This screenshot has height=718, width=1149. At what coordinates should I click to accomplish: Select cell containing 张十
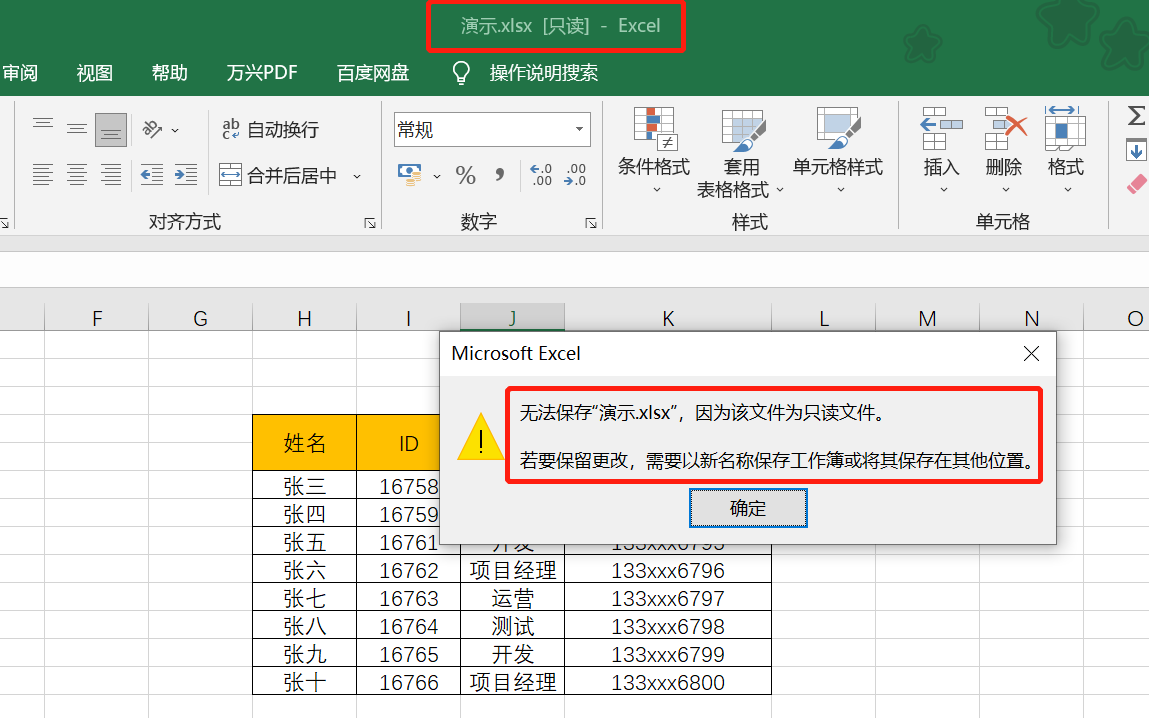point(305,682)
